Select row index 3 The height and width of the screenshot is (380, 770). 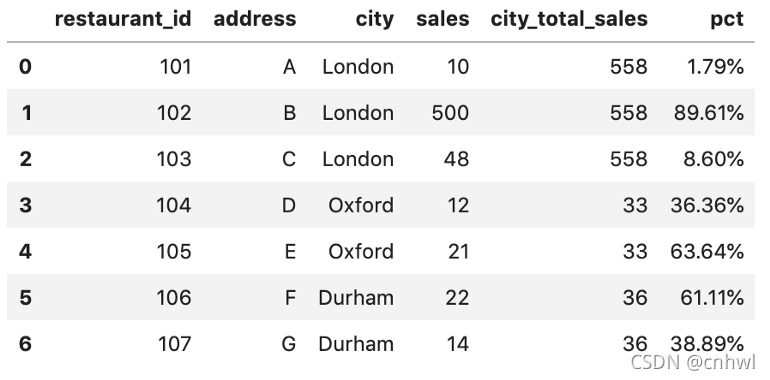[x=26, y=205]
